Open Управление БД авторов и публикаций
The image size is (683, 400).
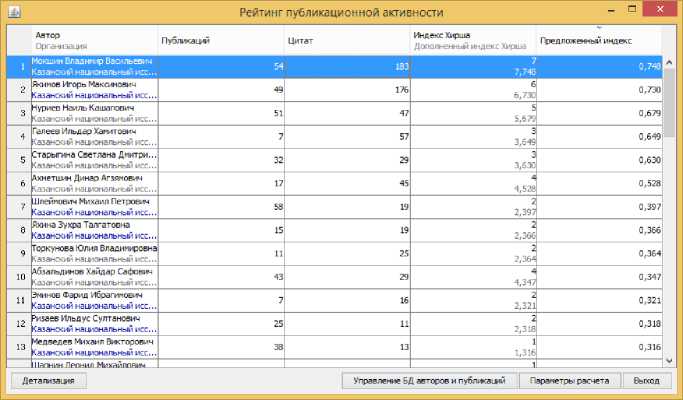pyautogui.click(x=429, y=381)
